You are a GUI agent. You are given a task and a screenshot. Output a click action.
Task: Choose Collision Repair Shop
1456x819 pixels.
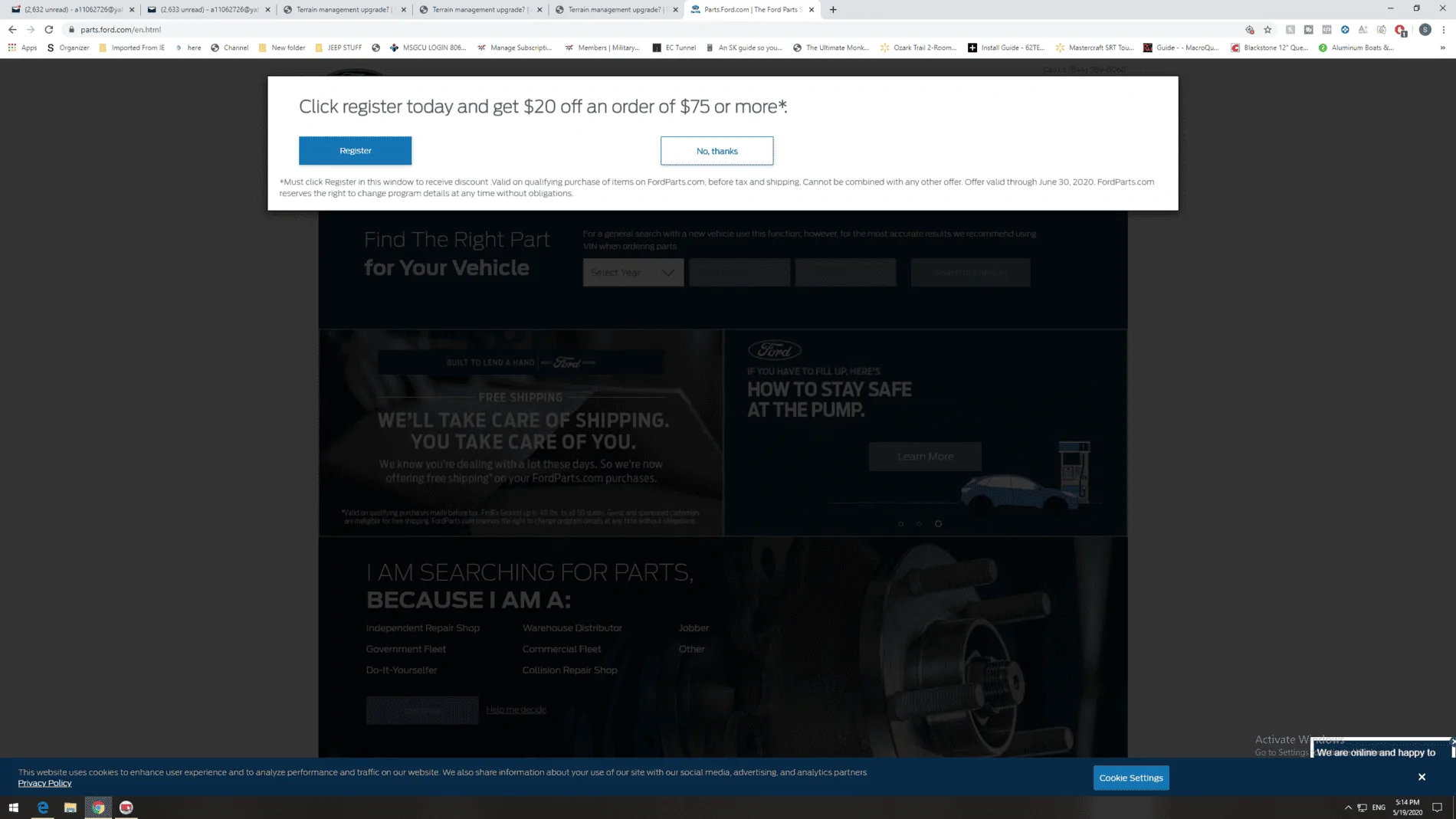click(x=570, y=670)
